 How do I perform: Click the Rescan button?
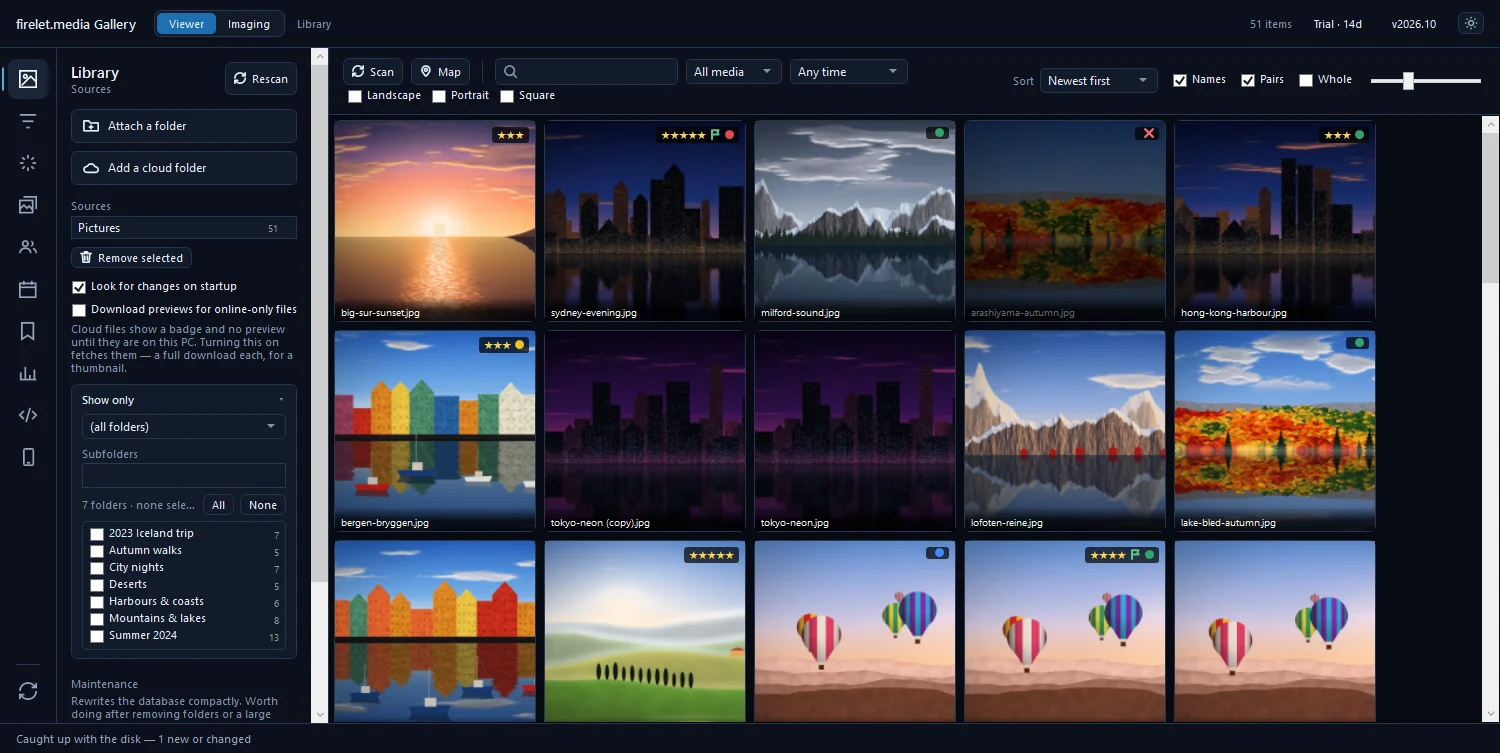pos(261,79)
